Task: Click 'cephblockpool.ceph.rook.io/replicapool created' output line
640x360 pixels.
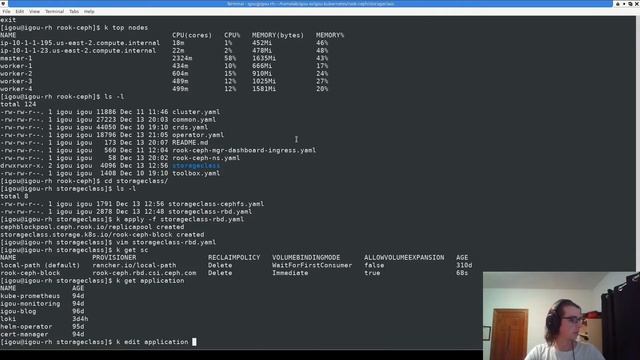Action: coord(92,227)
